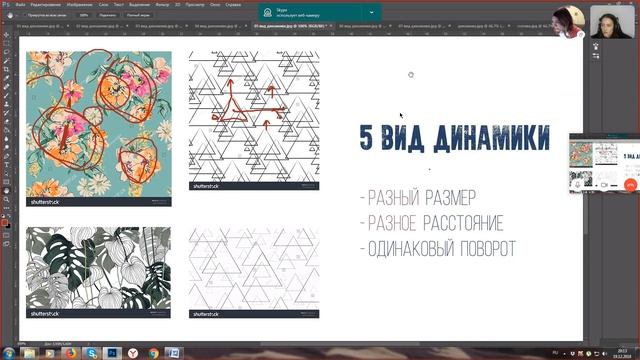
Task: Select the Eraser tool
Action: tap(6, 121)
